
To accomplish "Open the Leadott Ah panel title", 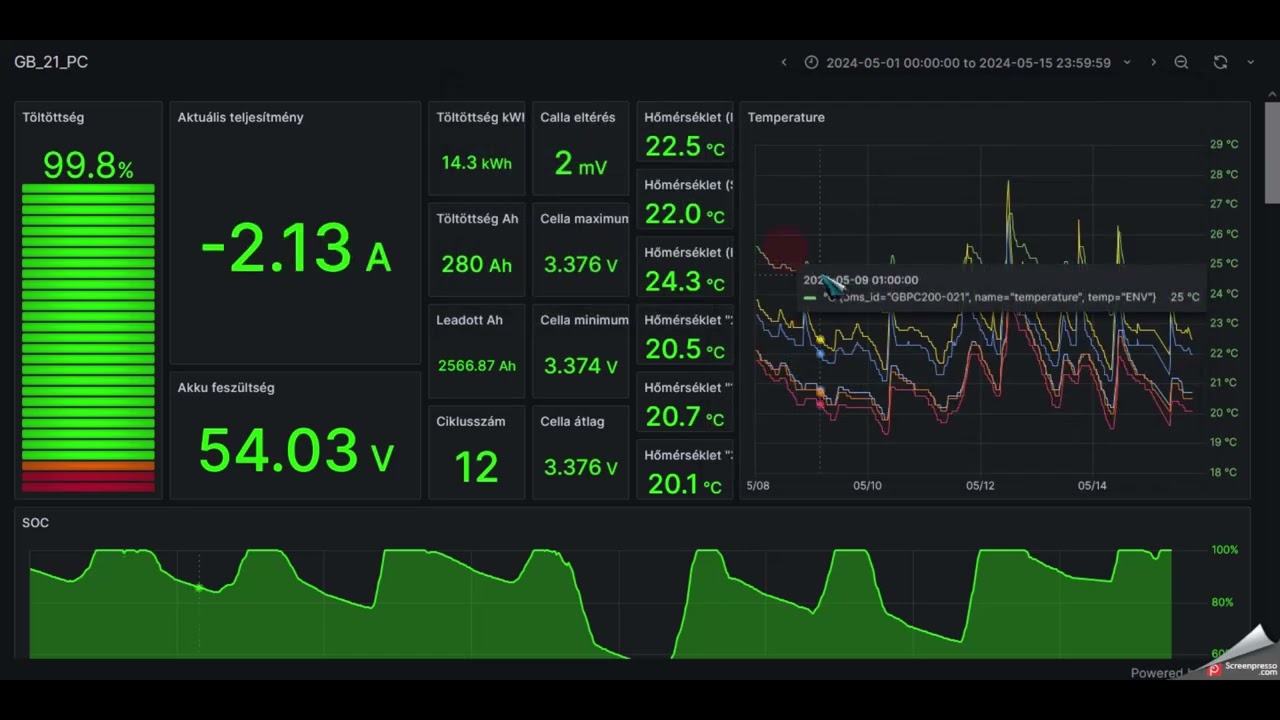I will 469,320.
